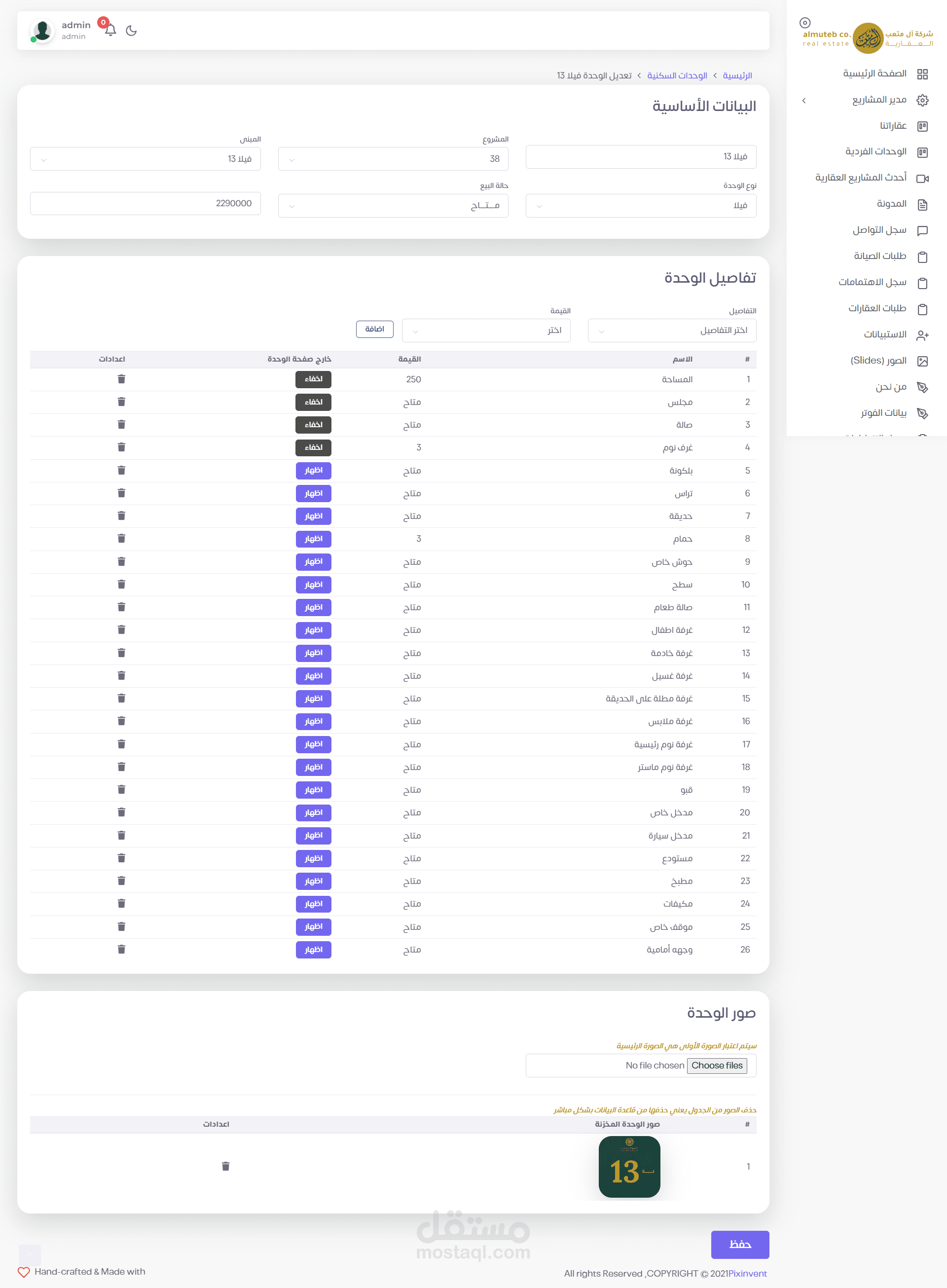Click the حفظ save button
The height and width of the screenshot is (1288, 947).
pyautogui.click(x=739, y=1244)
